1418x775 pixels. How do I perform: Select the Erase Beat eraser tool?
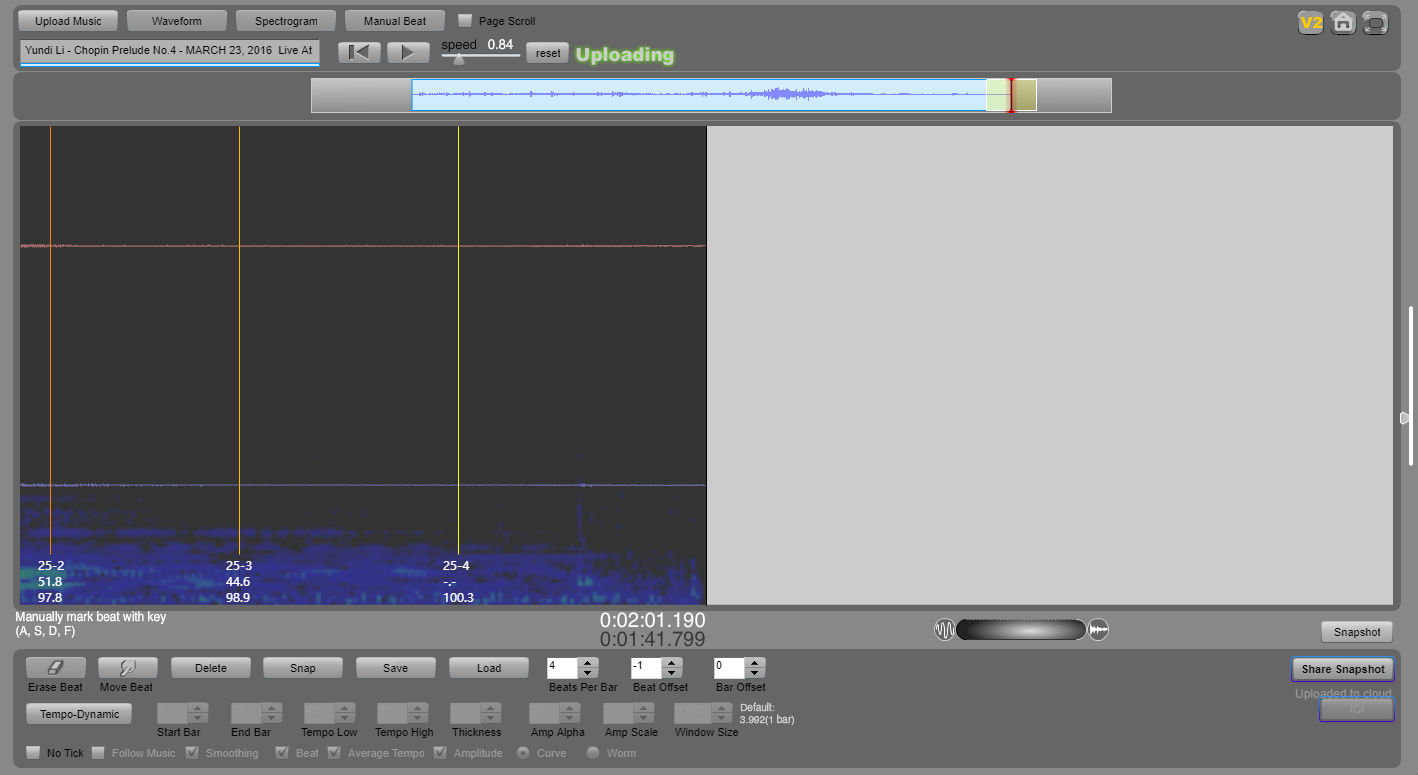(55, 668)
